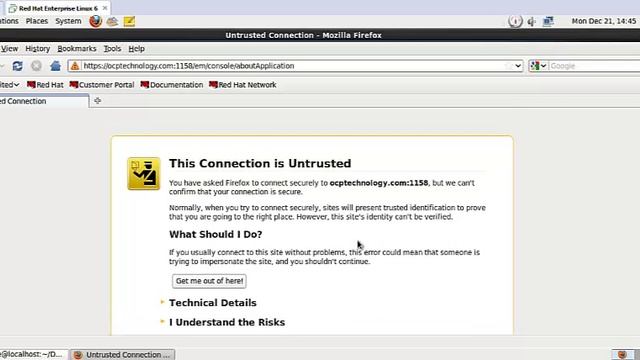The height and width of the screenshot is (360, 640).
Task: Open a new tab with the plus button
Action: tap(97, 100)
